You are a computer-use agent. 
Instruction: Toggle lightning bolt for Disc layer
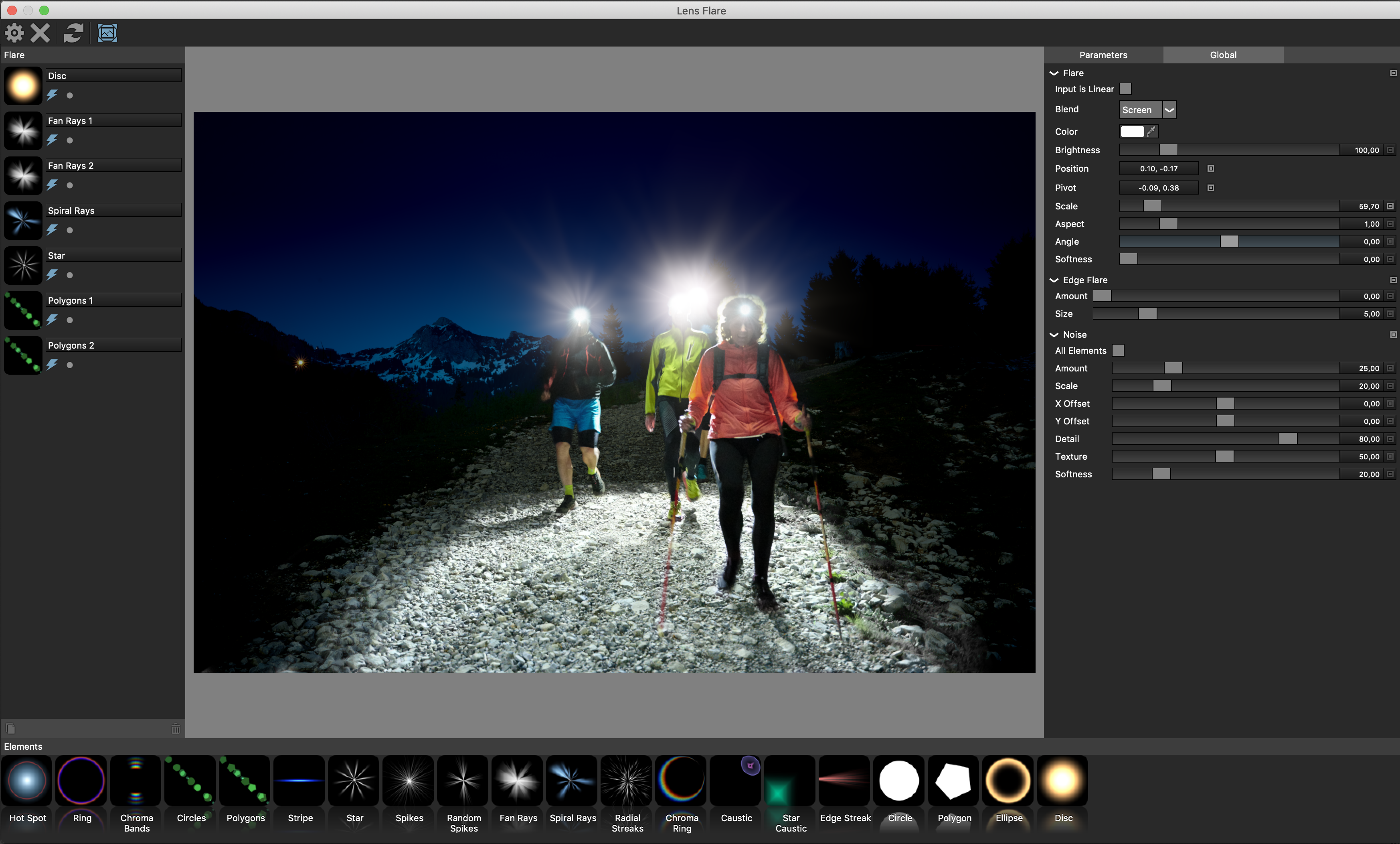pos(52,95)
